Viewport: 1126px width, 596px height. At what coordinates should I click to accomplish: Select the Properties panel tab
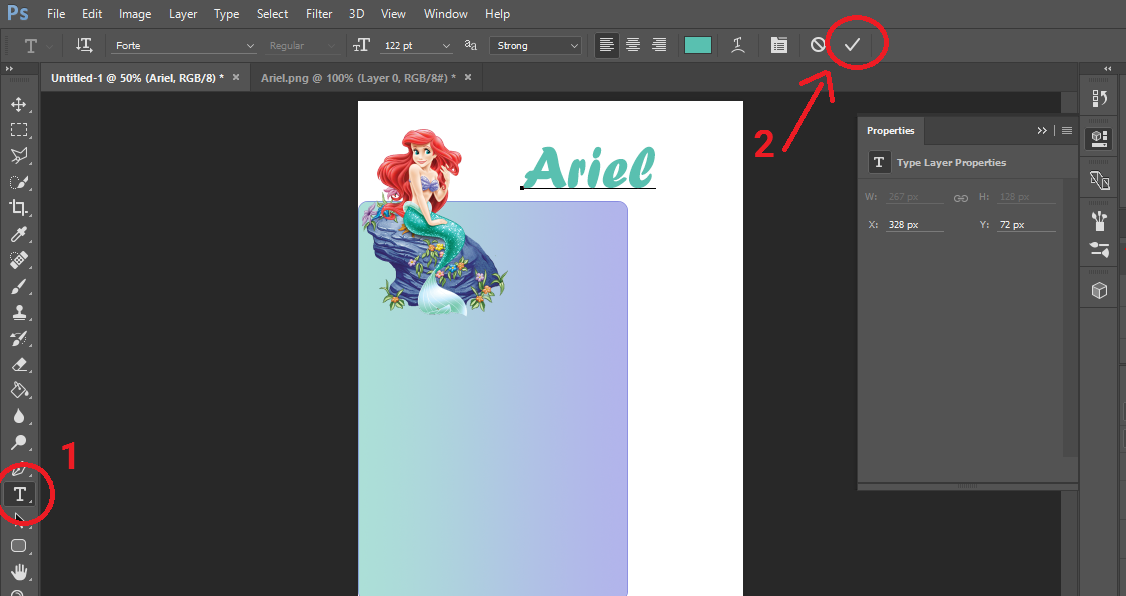pyautogui.click(x=890, y=131)
